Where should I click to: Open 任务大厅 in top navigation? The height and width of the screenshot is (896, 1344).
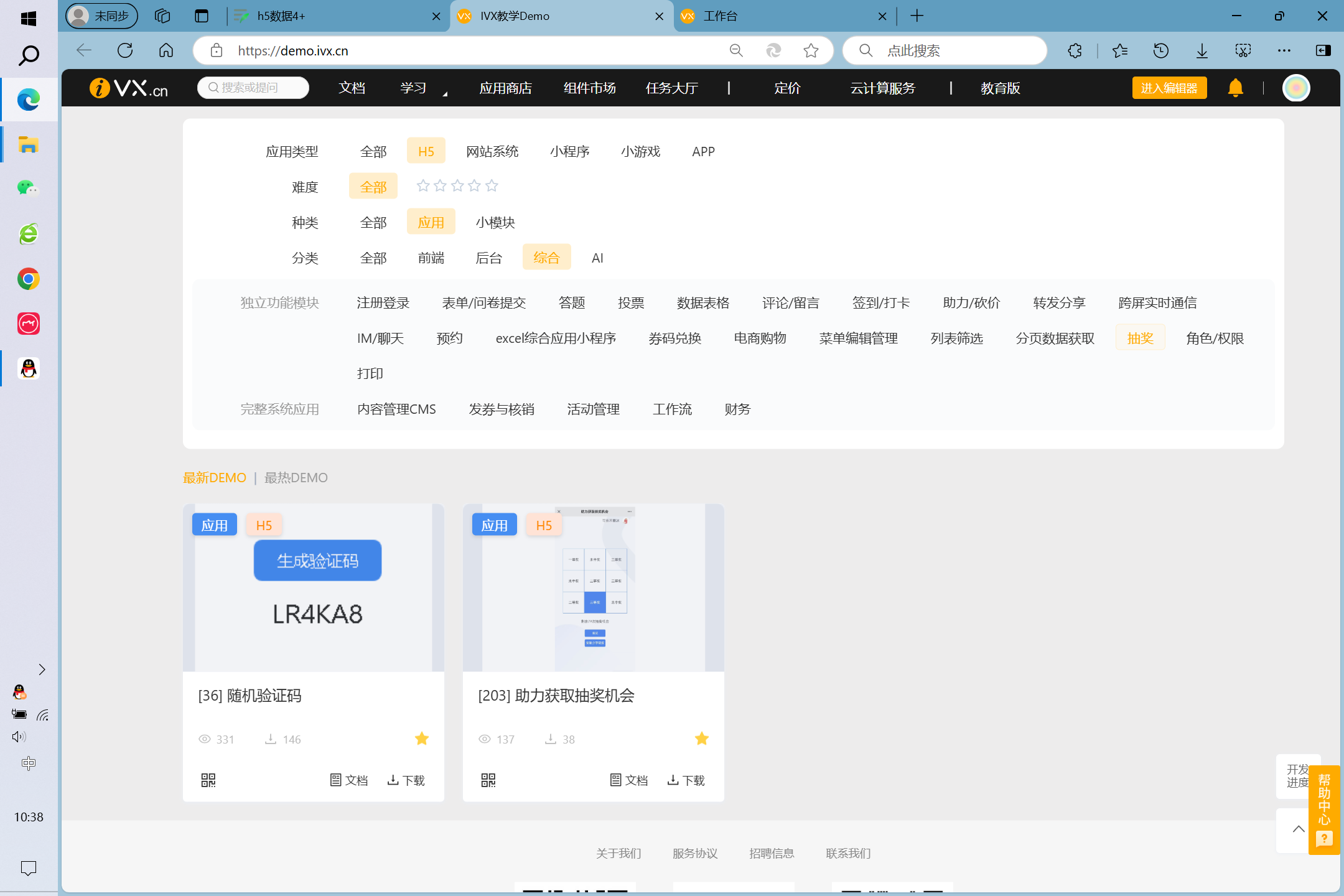pos(671,88)
